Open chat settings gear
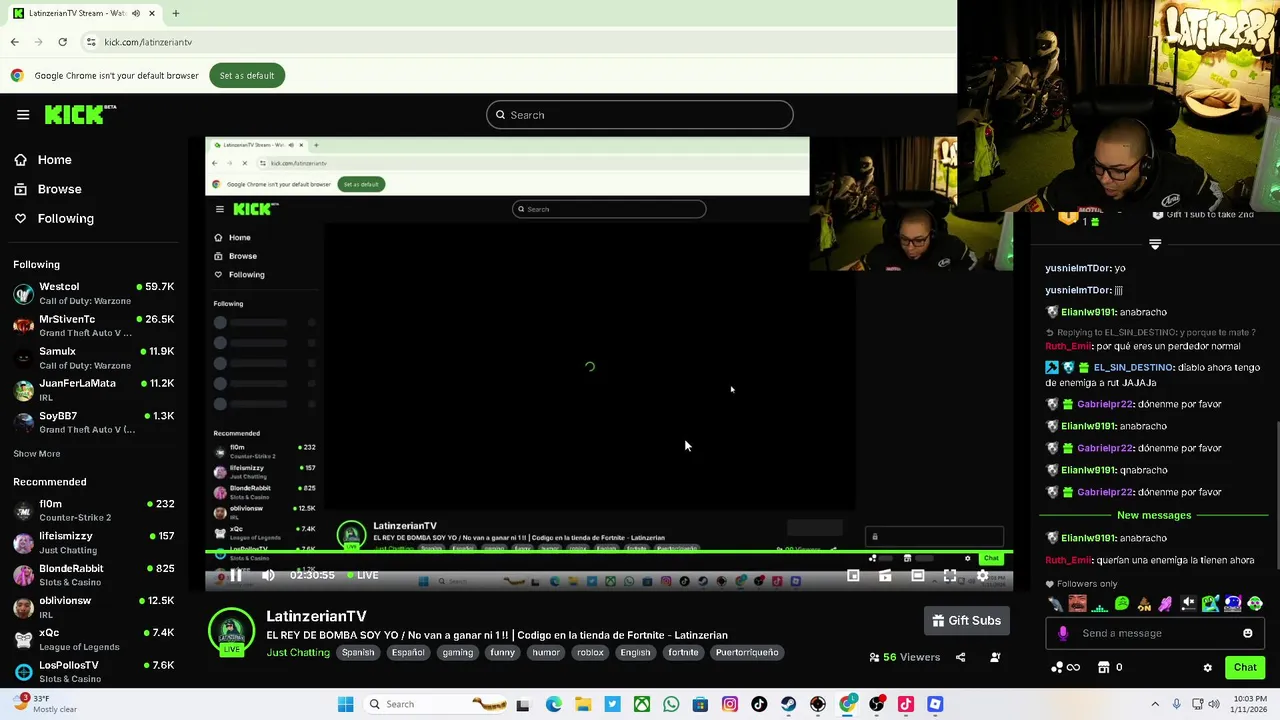Screen dimensions: 1280x720 point(1207,667)
